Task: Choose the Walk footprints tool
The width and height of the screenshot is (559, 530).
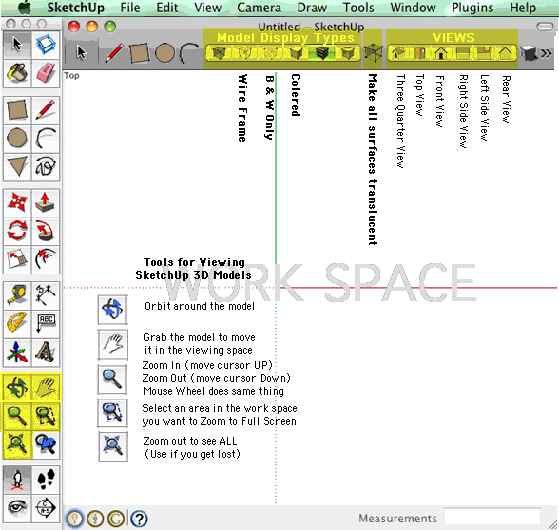Action: 45,479
